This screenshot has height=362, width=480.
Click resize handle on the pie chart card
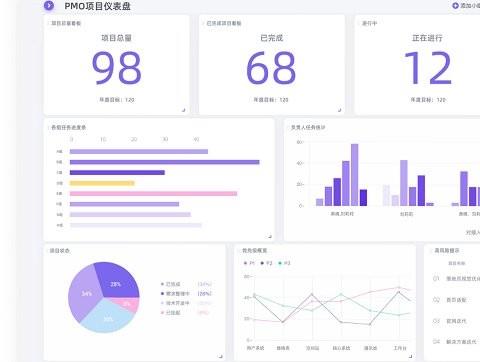[220, 356]
